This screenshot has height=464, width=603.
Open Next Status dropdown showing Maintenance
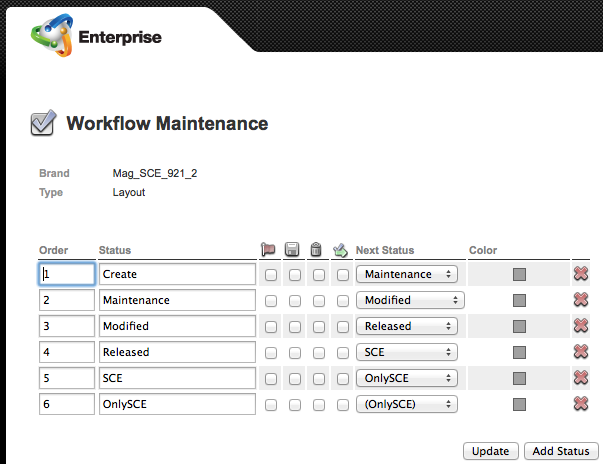(407, 274)
